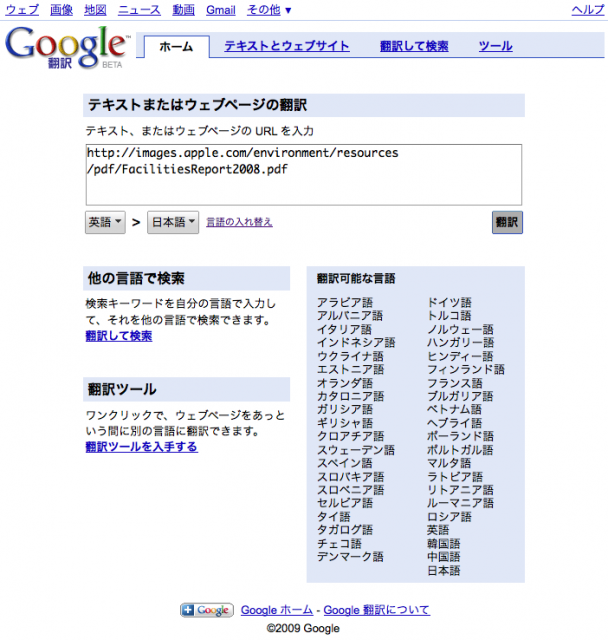Click 翻訳して検索 link under 他の言語で検索

click(119, 336)
